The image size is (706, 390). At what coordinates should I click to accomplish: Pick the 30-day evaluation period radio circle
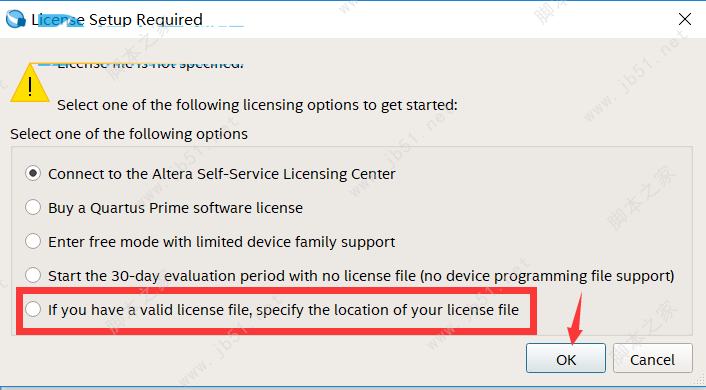[x=33, y=275]
